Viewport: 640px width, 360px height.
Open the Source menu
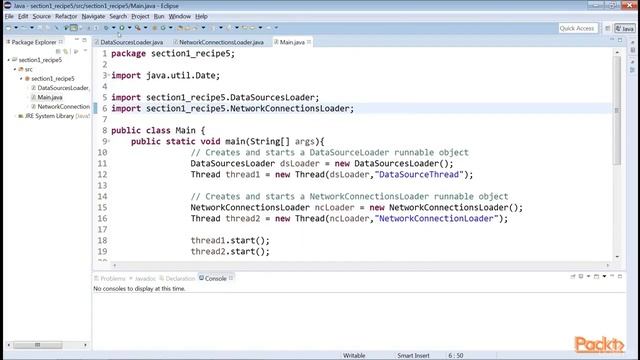(42, 16)
